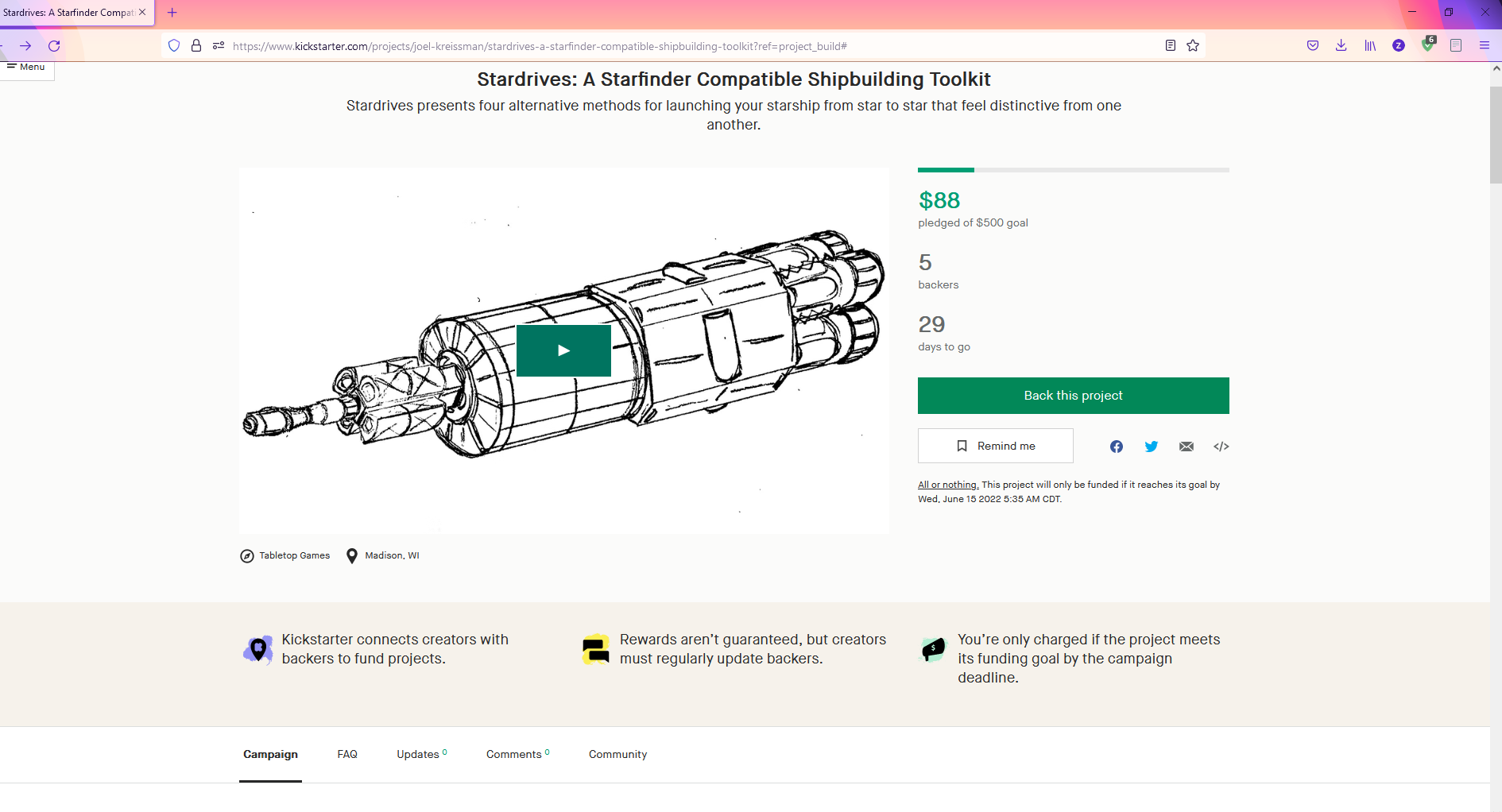
Task: Click the bookmark icon in Remind me
Action: [x=962, y=447]
